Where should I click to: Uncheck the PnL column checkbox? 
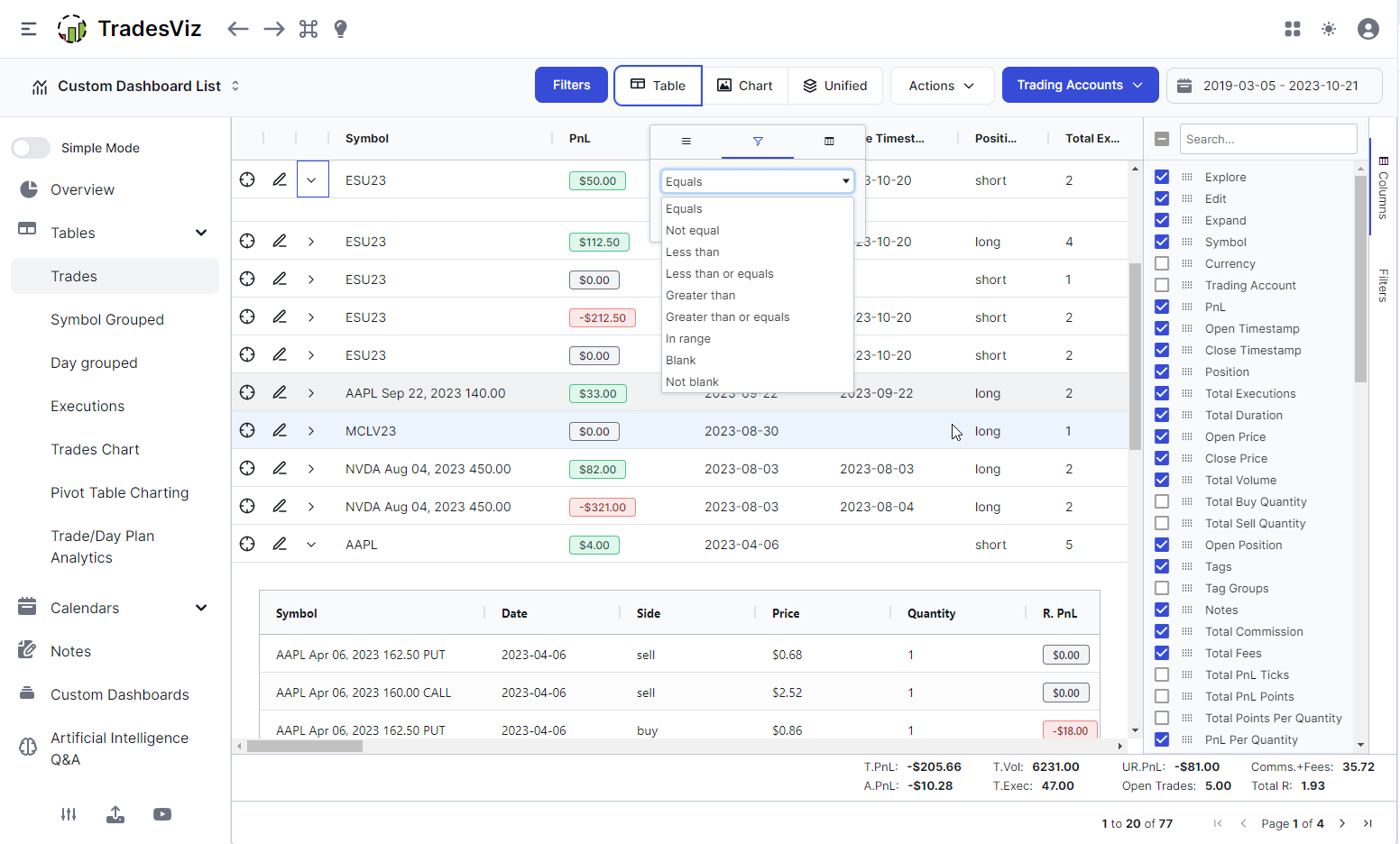click(1162, 307)
